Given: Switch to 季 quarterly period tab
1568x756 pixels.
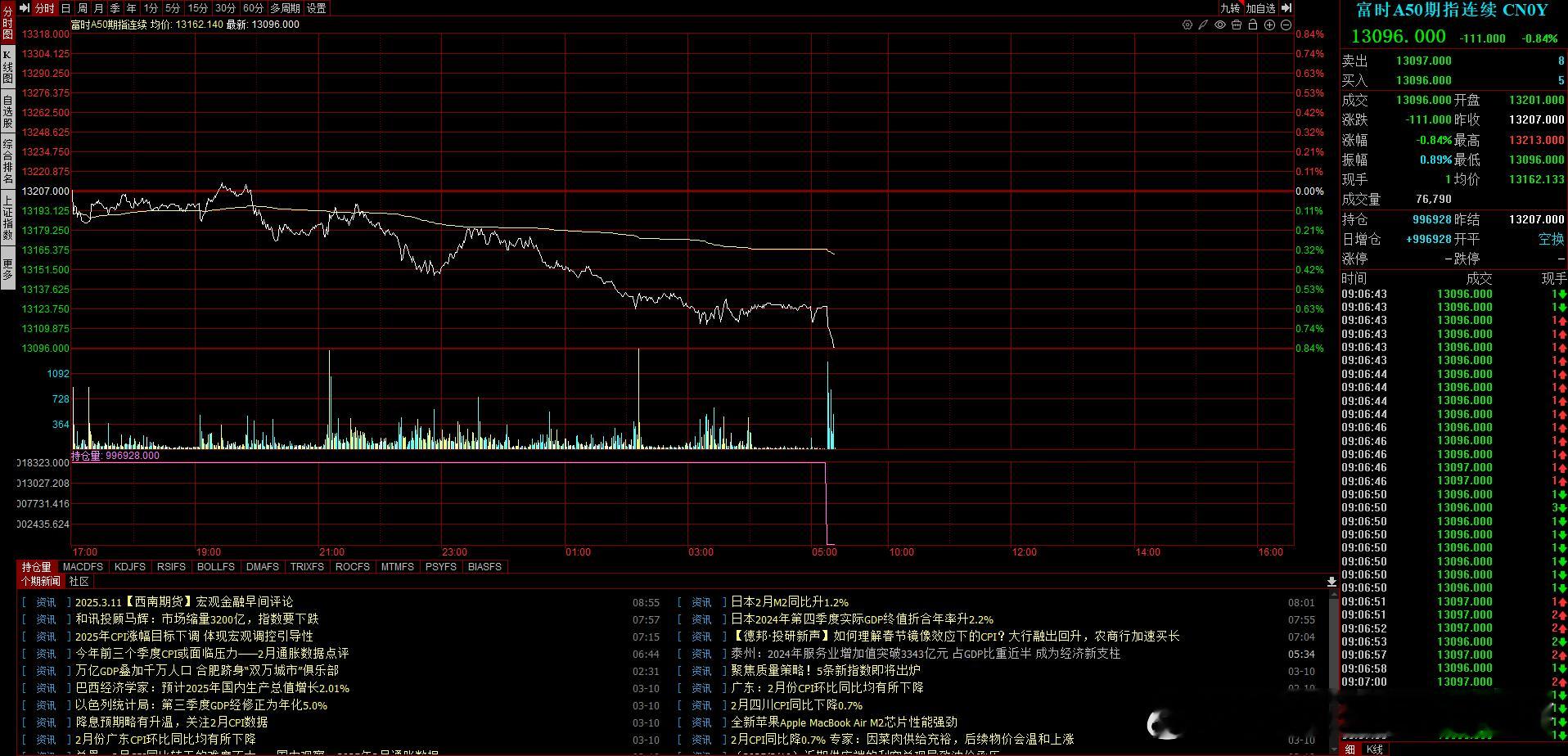Looking at the screenshot, I should point(115,8).
